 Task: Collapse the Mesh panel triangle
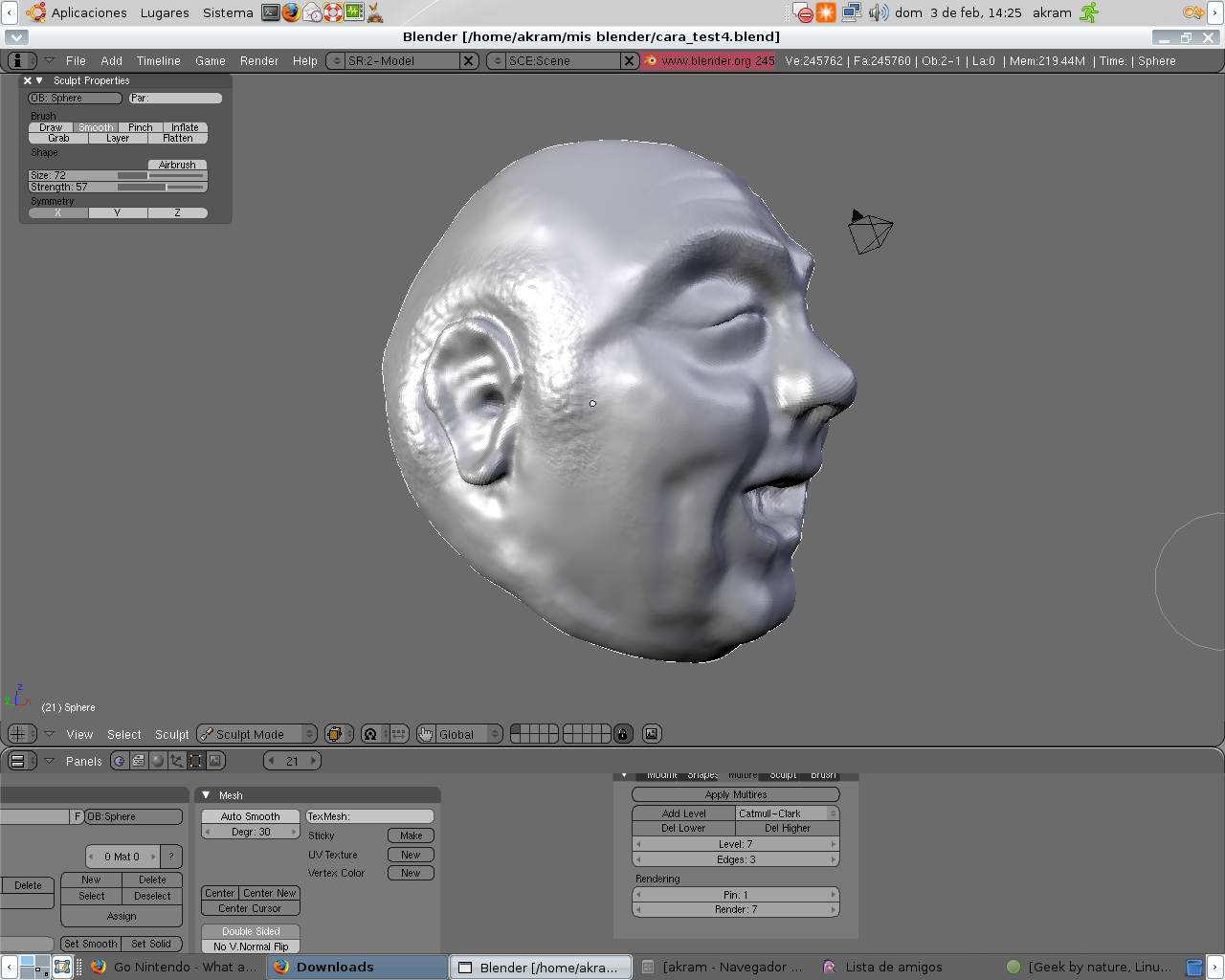click(x=206, y=795)
